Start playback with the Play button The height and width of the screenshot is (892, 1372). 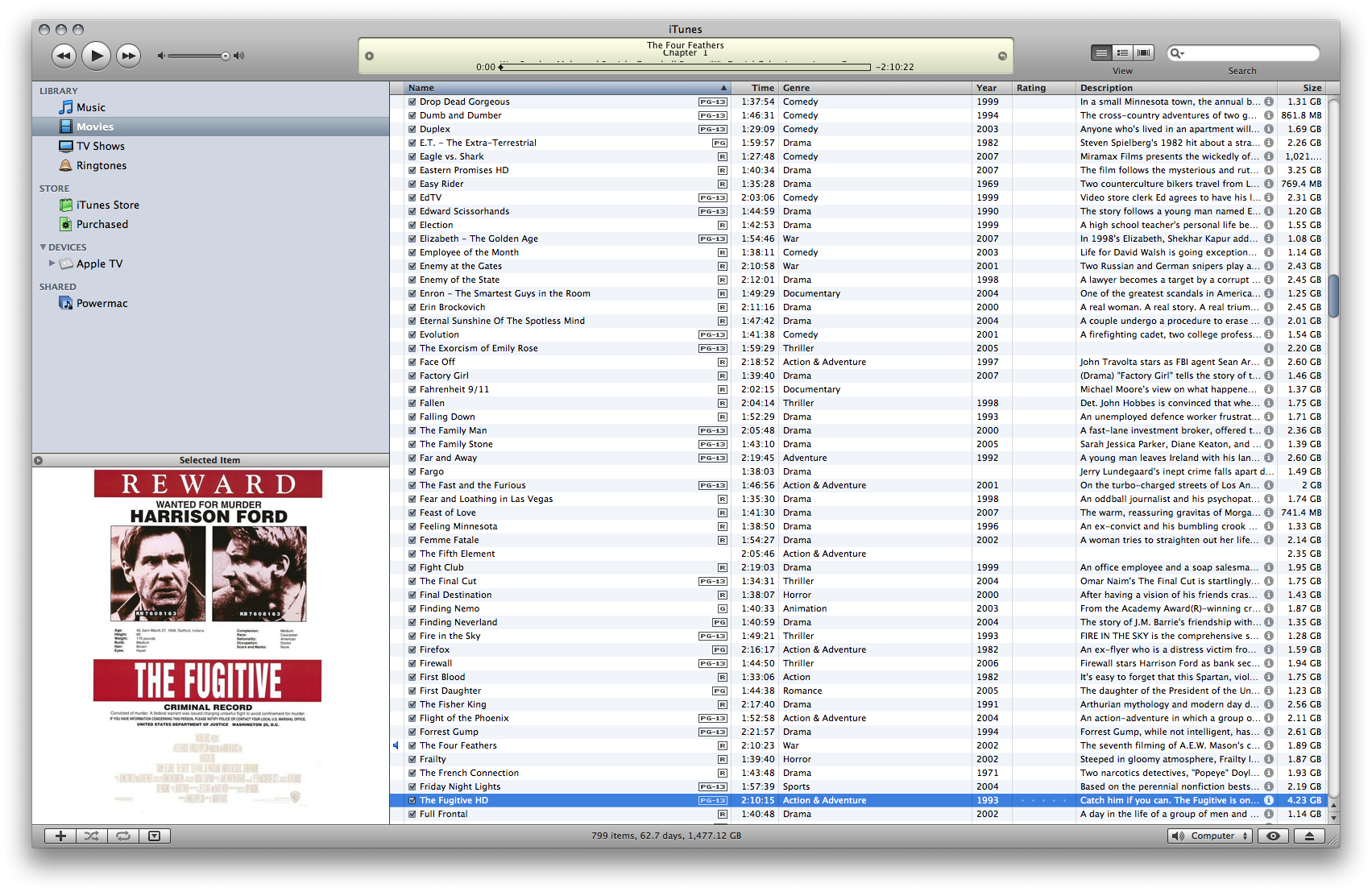pyautogui.click(x=96, y=56)
